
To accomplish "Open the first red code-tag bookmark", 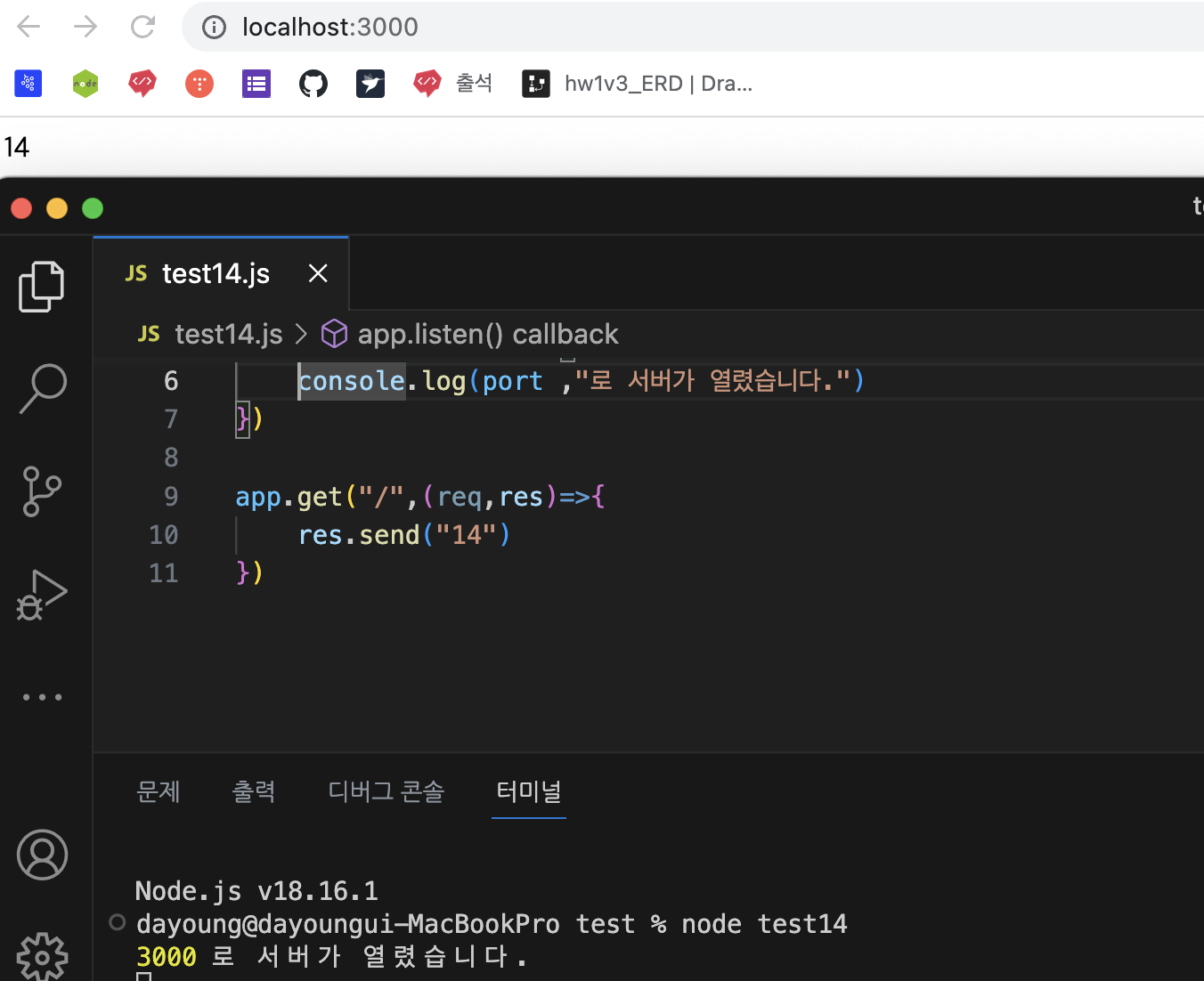I will pos(142,84).
